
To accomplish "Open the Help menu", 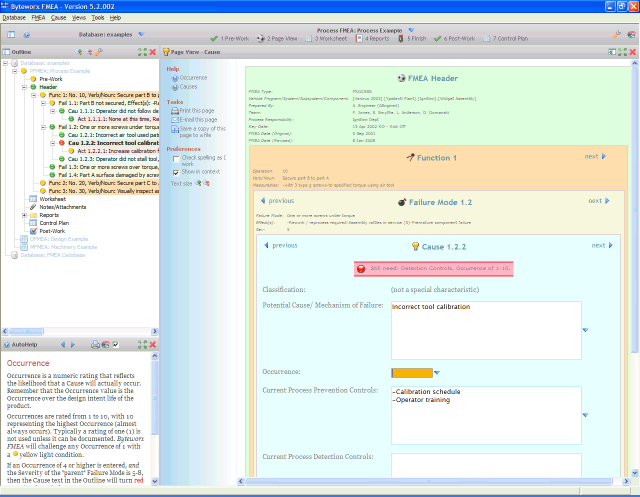I will point(116,18).
